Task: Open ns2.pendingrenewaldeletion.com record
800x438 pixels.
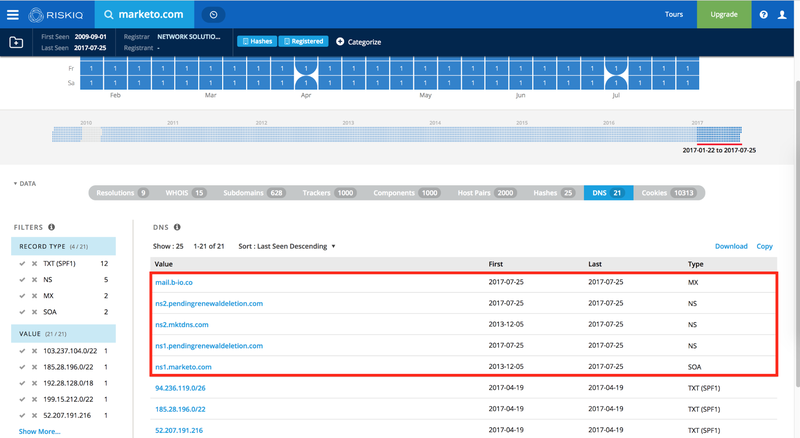Action: (x=209, y=303)
